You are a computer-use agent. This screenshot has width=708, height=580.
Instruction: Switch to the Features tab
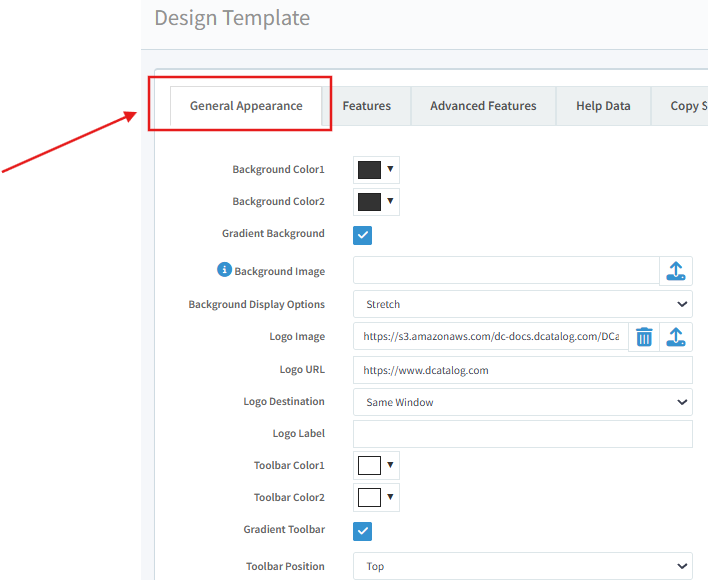pos(366,106)
